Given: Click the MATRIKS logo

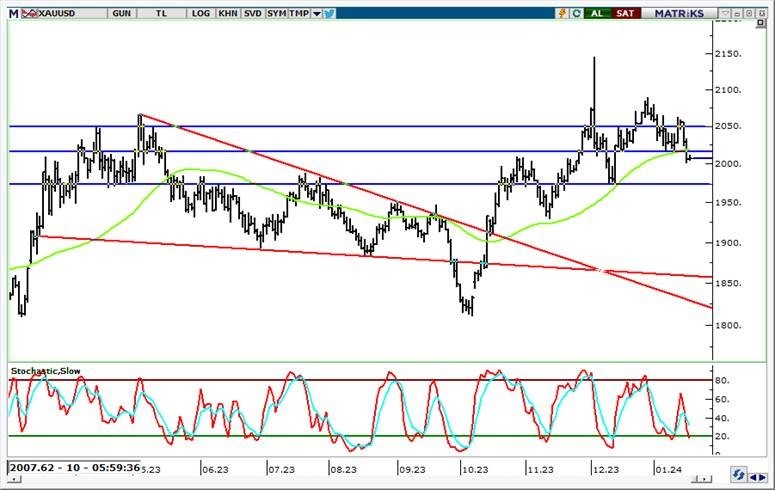Looking at the screenshot, I should 680,13.
